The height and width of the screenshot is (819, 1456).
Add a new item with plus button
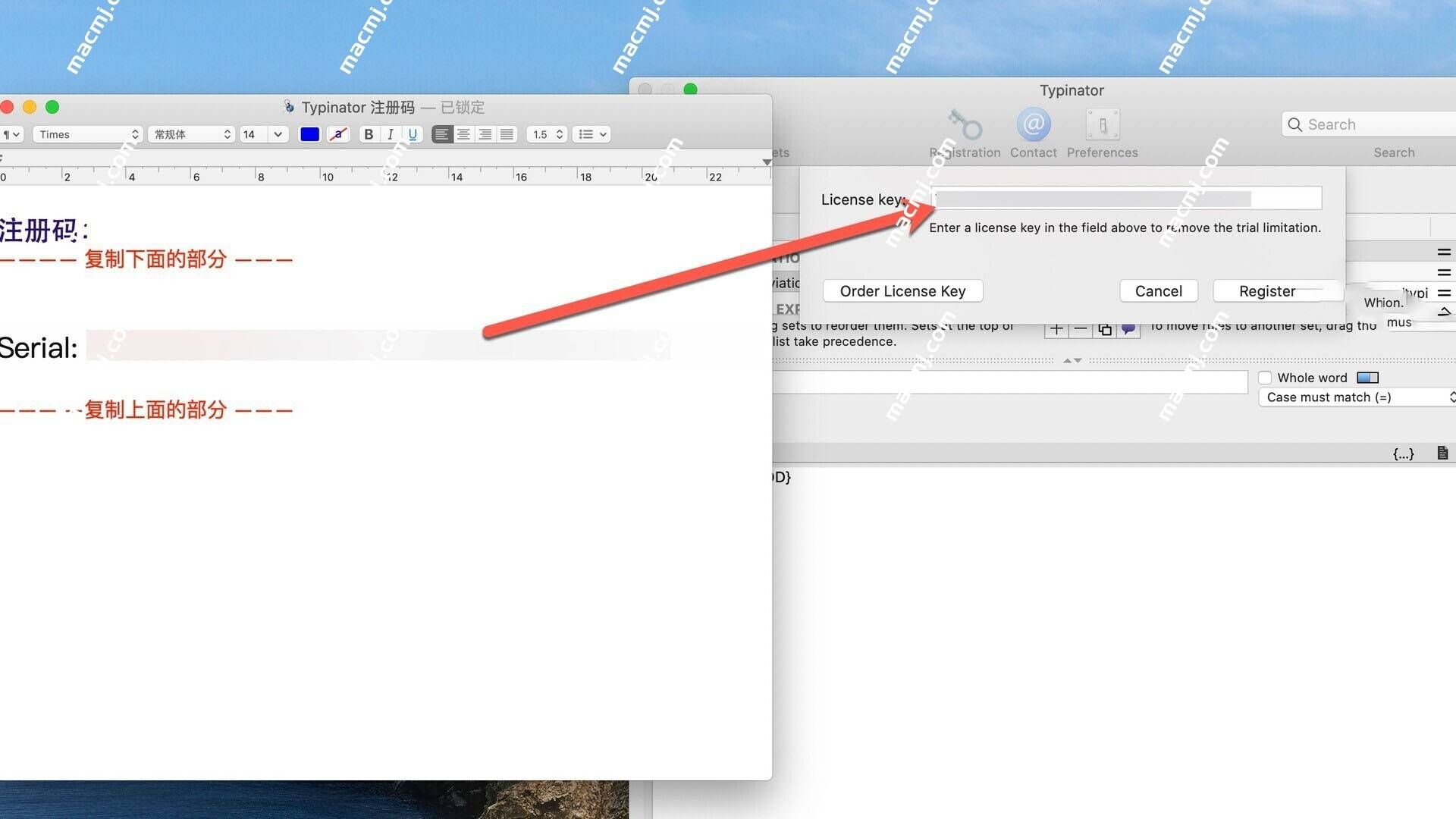click(x=1056, y=330)
